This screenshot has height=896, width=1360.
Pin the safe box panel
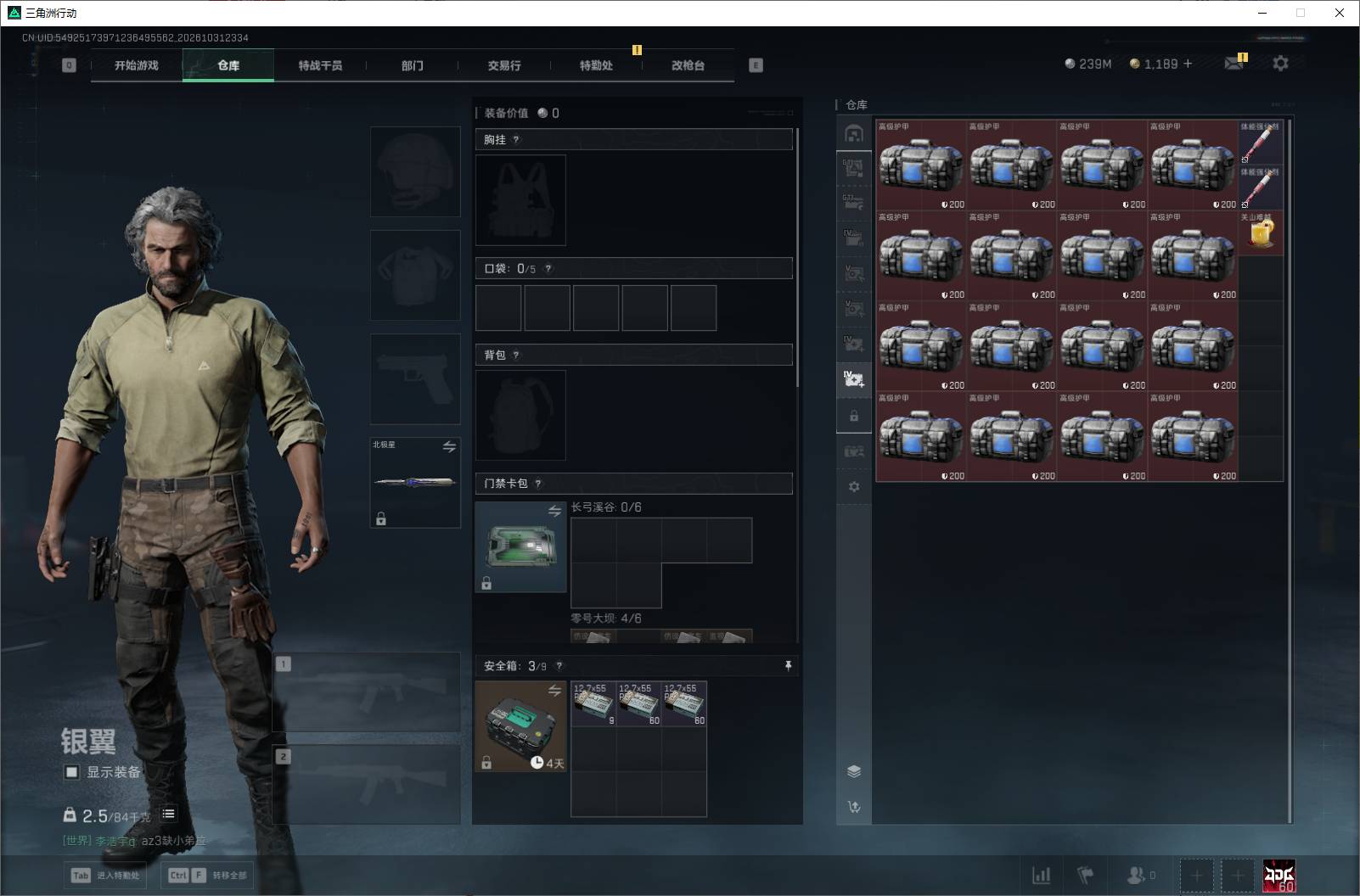click(788, 666)
